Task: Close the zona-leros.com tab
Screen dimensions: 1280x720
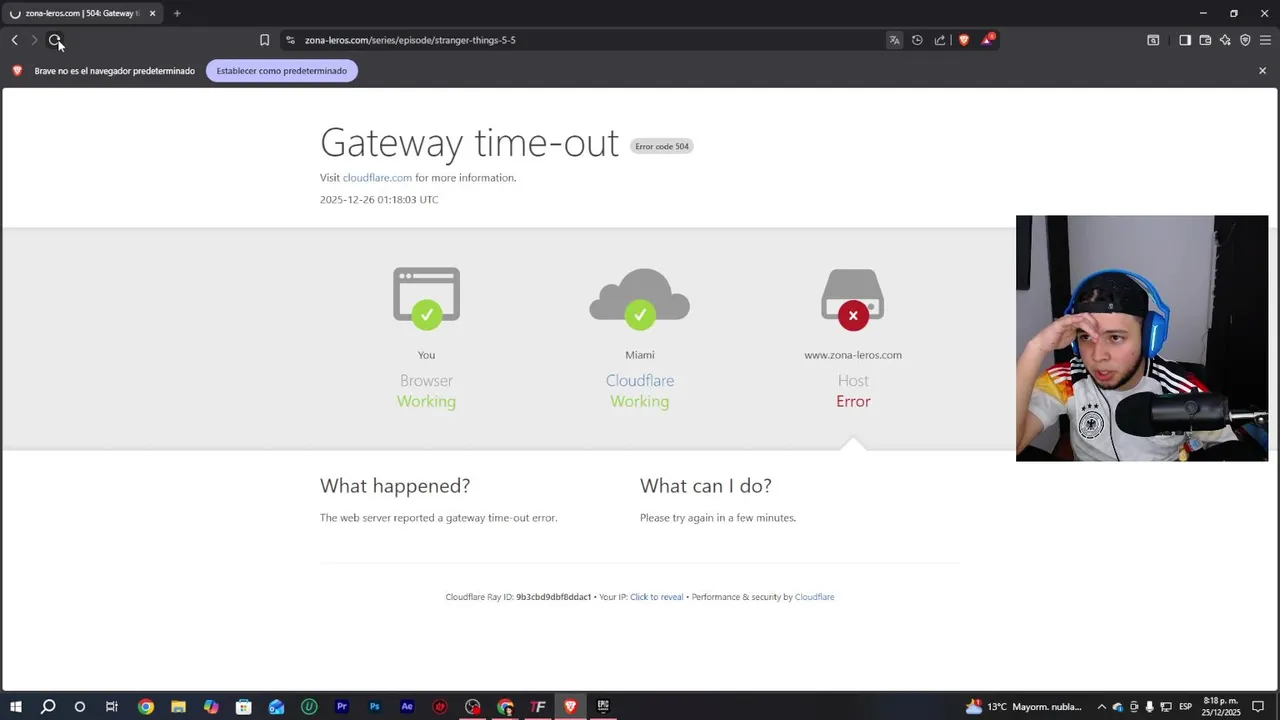Action: click(152, 13)
